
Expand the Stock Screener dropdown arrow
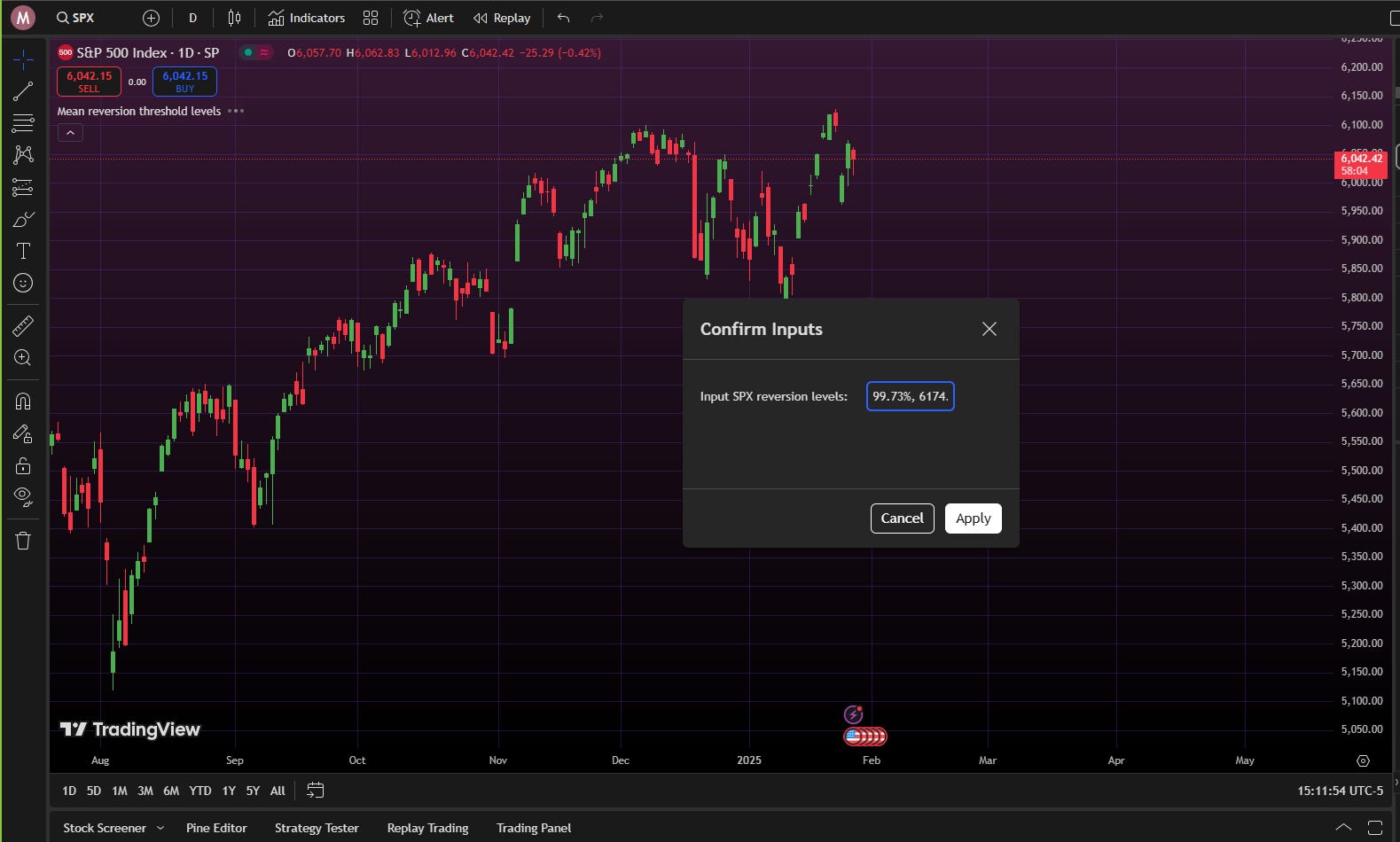pos(160,828)
